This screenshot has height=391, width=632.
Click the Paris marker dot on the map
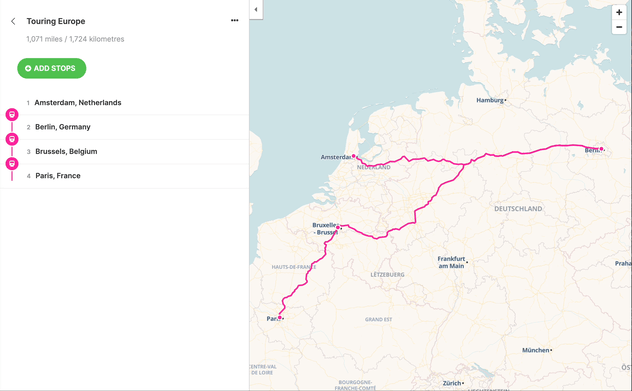point(280,318)
